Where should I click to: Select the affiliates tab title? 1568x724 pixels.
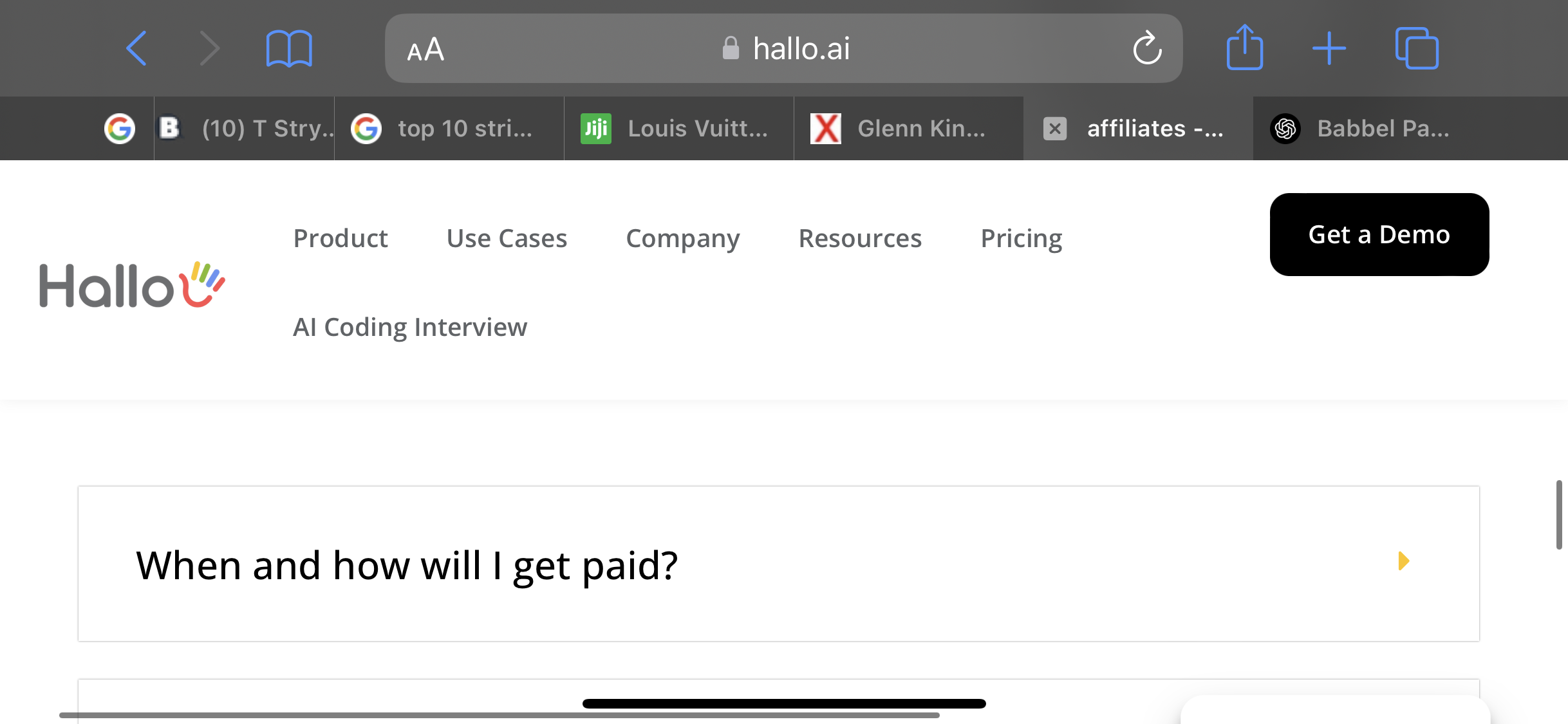(x=1155, y=129)
